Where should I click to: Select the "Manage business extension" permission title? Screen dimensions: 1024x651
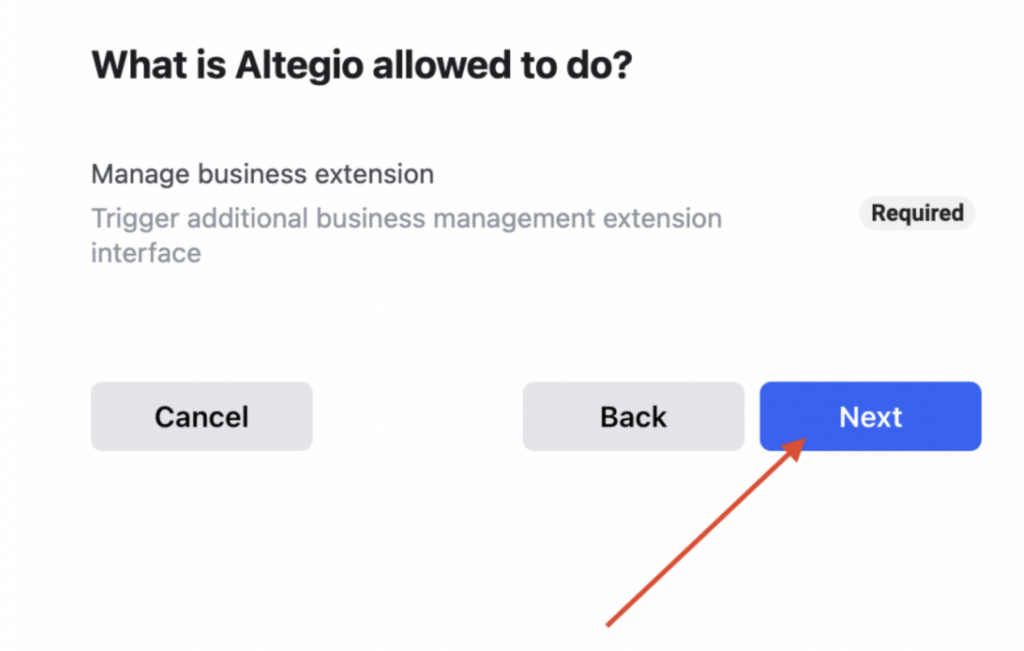[x=262, y=174]
